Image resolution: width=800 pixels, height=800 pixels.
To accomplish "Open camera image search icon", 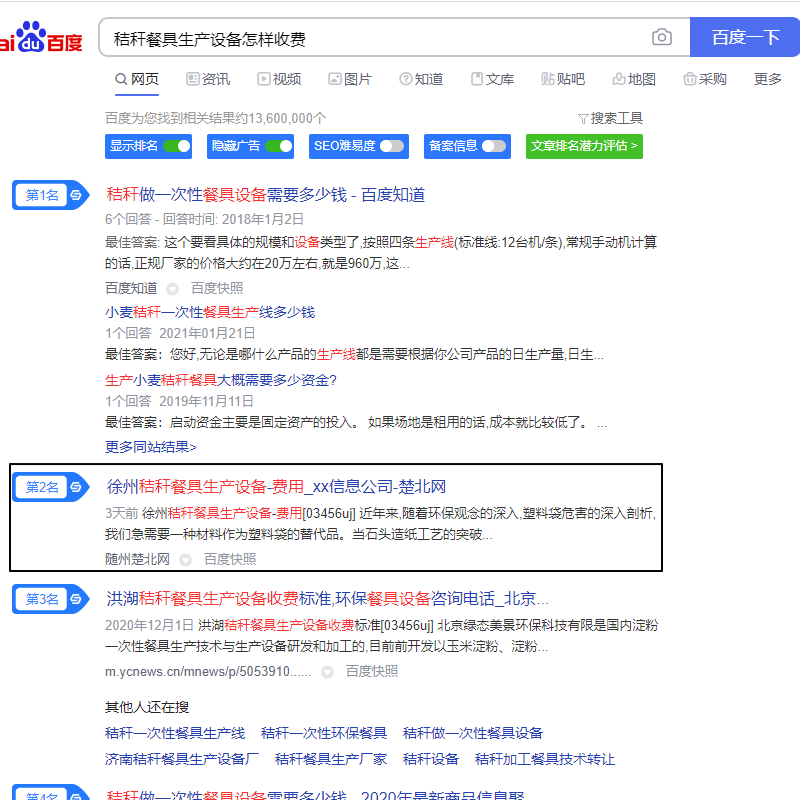I will 662,37.
